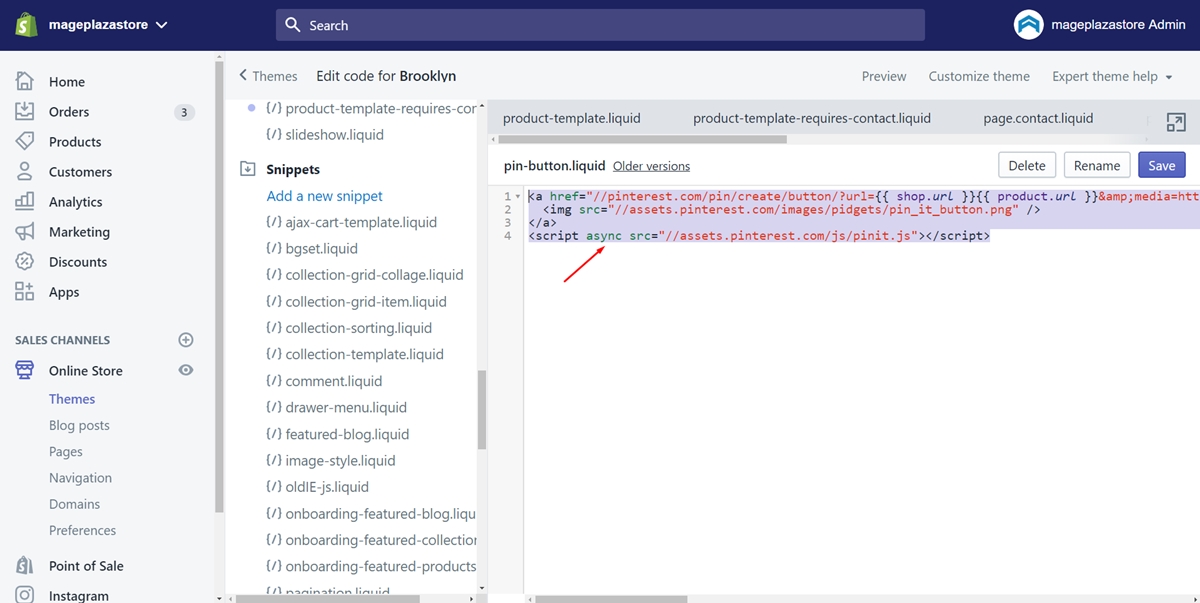Viewport: 1200px width, 603px height.
Task: Open the Expert theme help dropdown
Action: click(x=1112, y=76)
